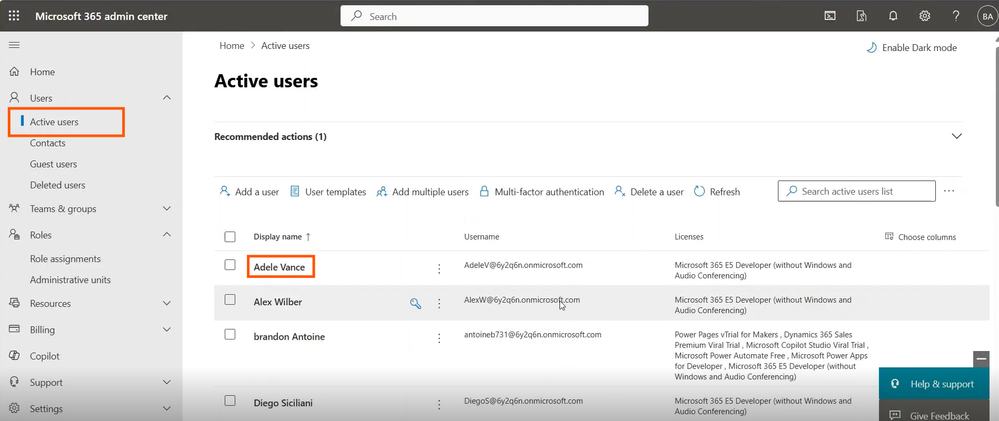This screenshot has height=421, width=999.
Task: Open Contacts in sidebar
Action: [48, 143]
